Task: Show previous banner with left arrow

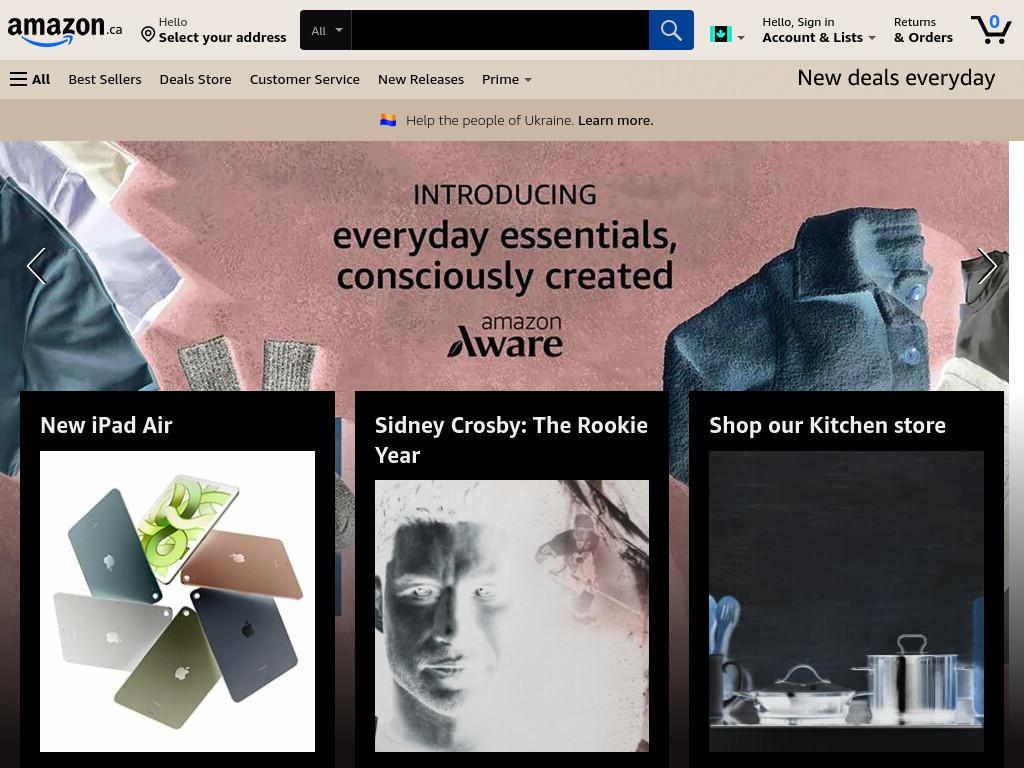Action: [x=37, y=266]
